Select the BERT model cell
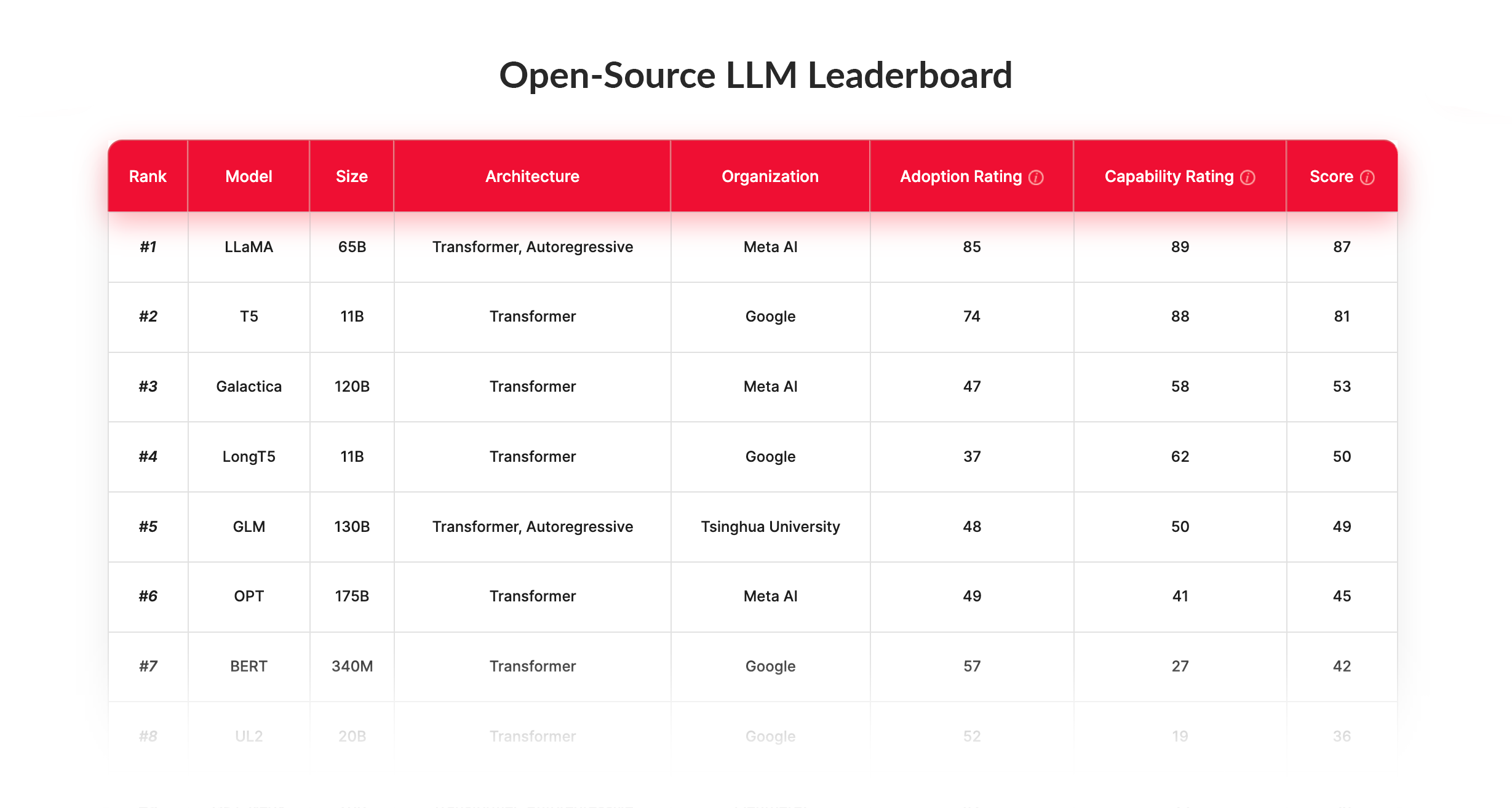Viewport: 1512px width, 808px height. point(249,666)
